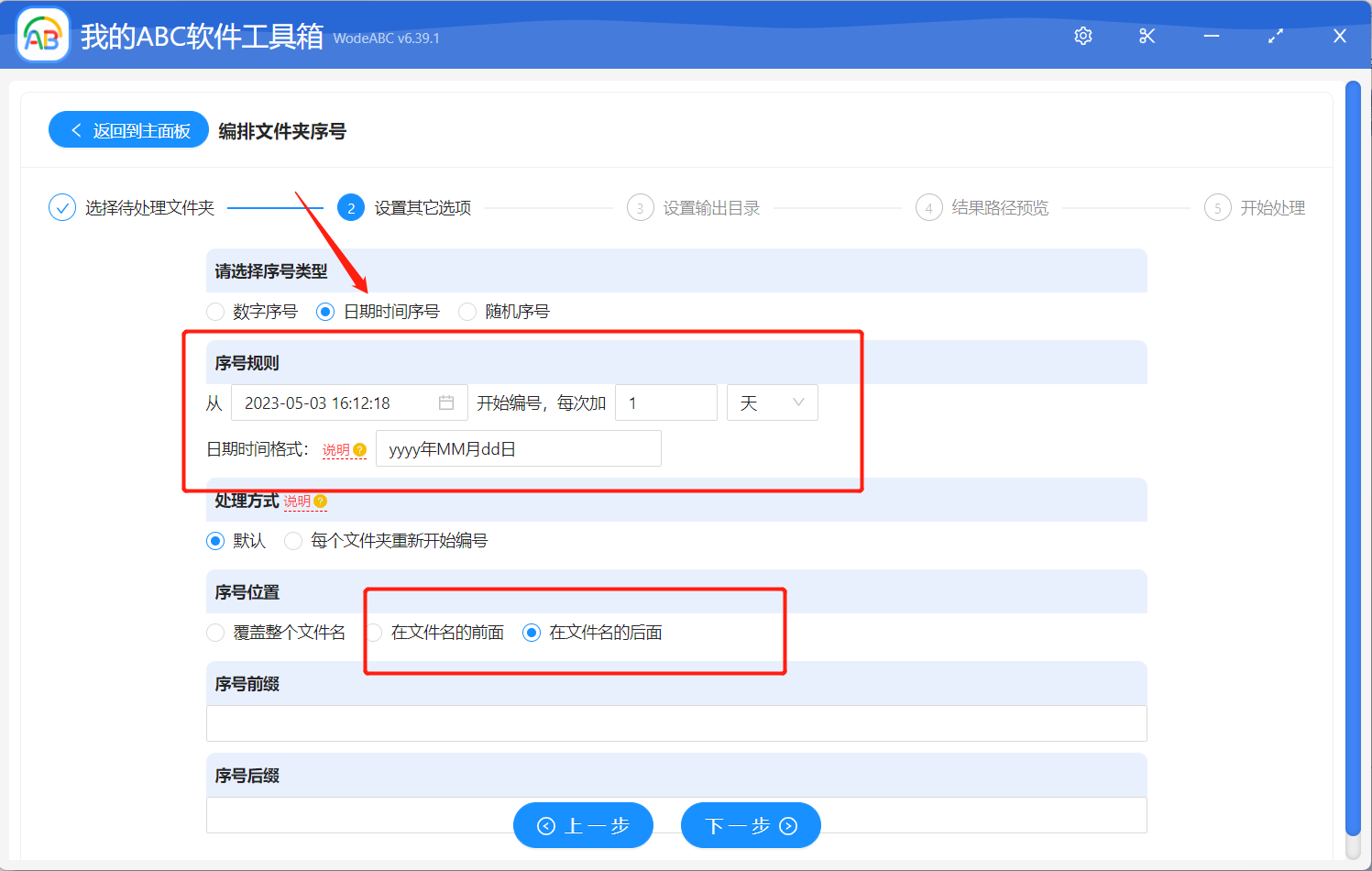This screenshot has height=871, width=1372.
Task: Click the checkmark icon on step 选择待处理文件夹
Action: point(61,207)
